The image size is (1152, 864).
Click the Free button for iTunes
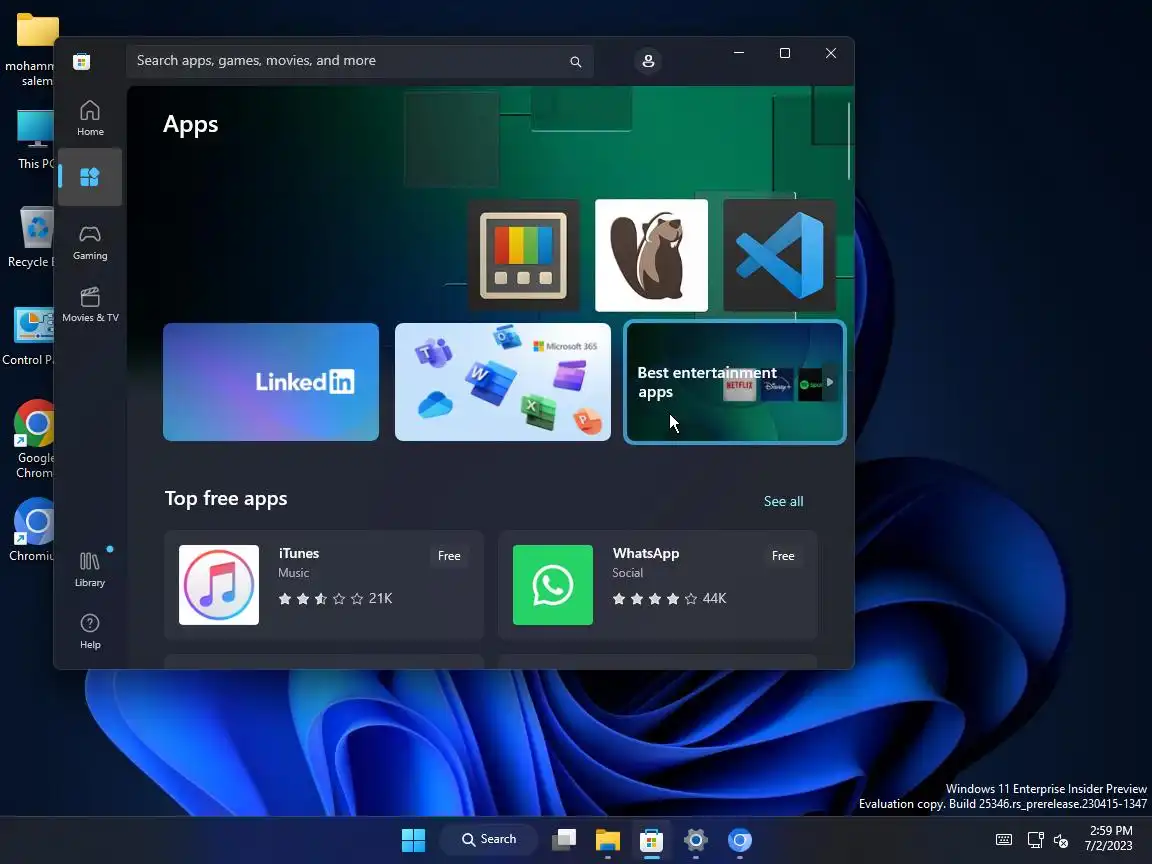click(x=449, y=556)
